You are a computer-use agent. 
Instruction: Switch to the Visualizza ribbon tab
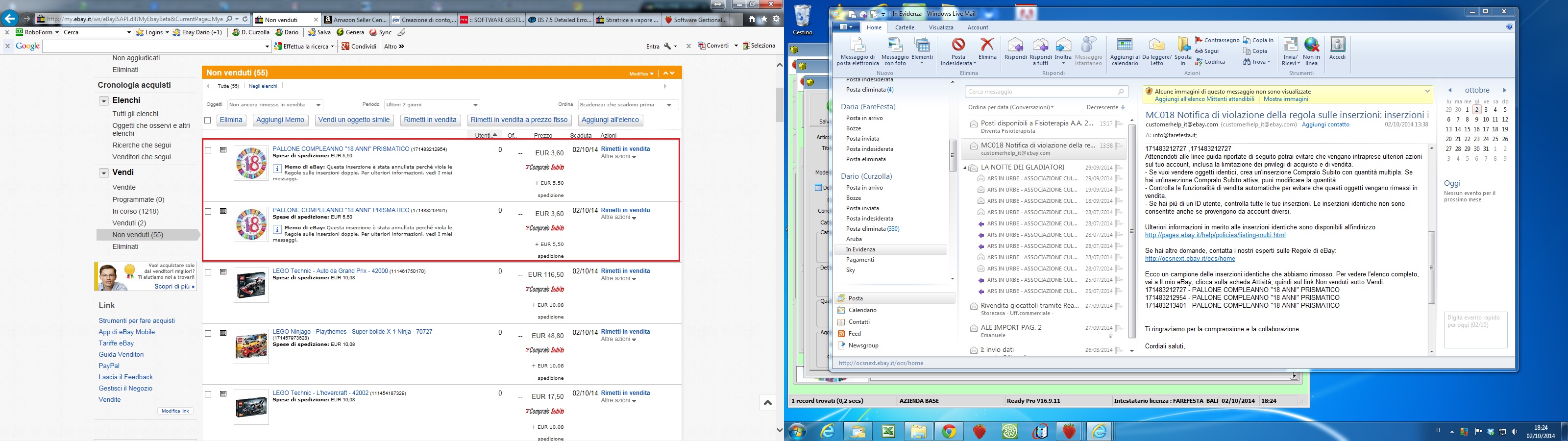(x=941, y=27)
